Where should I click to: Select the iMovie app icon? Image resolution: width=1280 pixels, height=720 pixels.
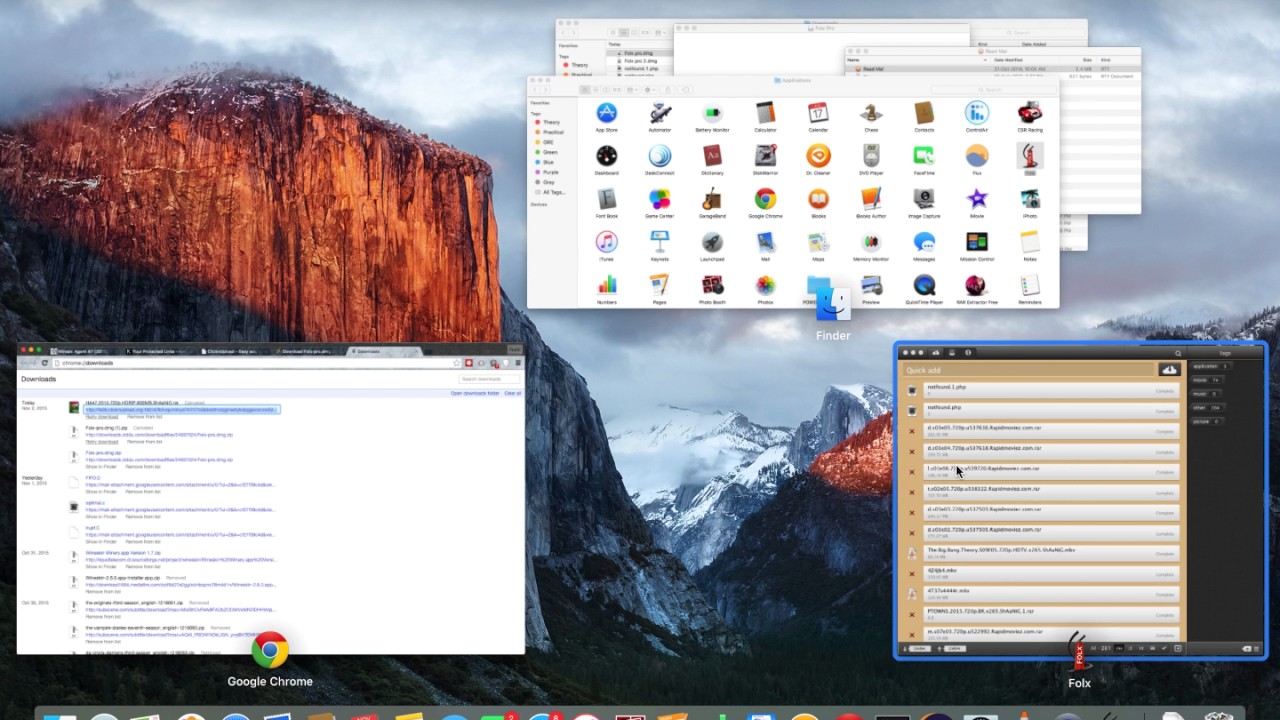[977, 199]
